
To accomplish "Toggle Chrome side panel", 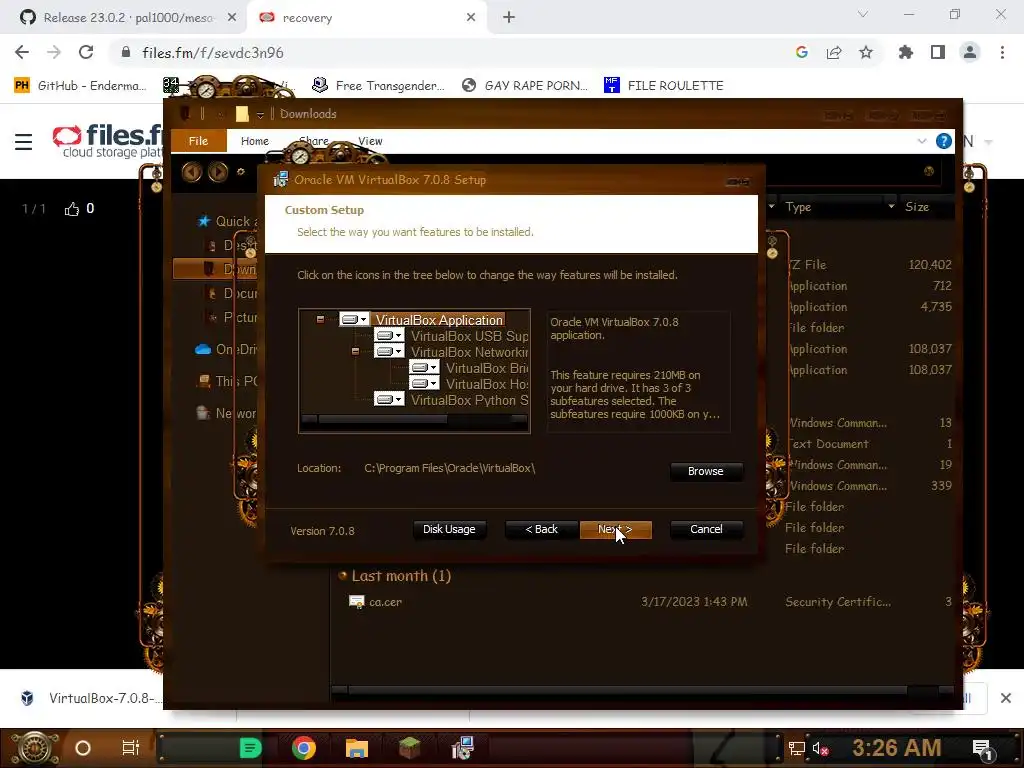I will pyautogui.click(x=938, y=52).
